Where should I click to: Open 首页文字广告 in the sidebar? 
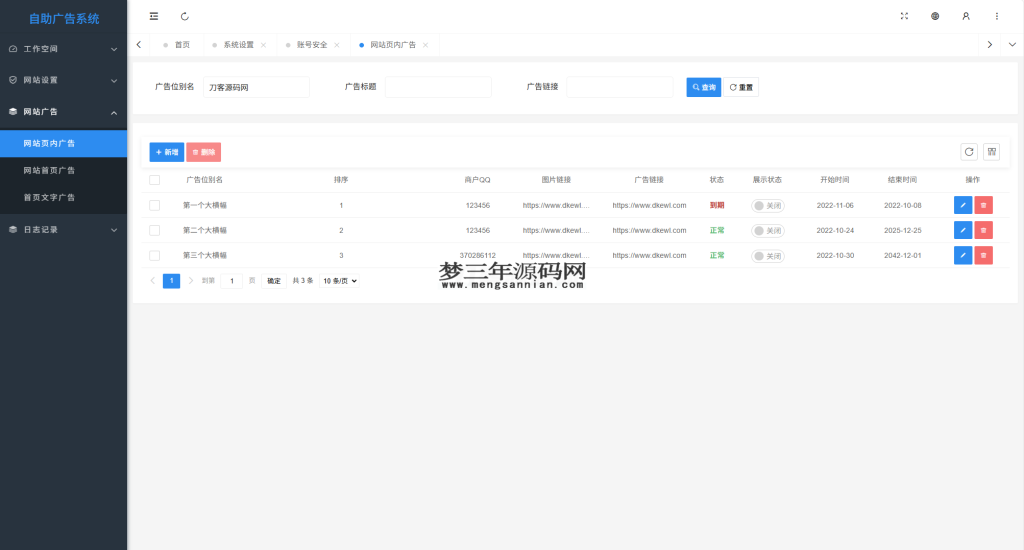point(63,197)
